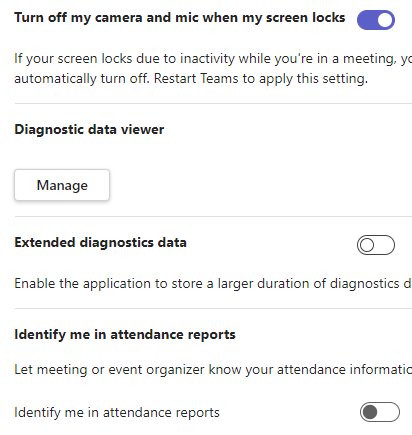This screenshot has height=435, width=412.
Task: Click the non-bold 'Identify me in attendance reports' label
Action: click(117, 412)
